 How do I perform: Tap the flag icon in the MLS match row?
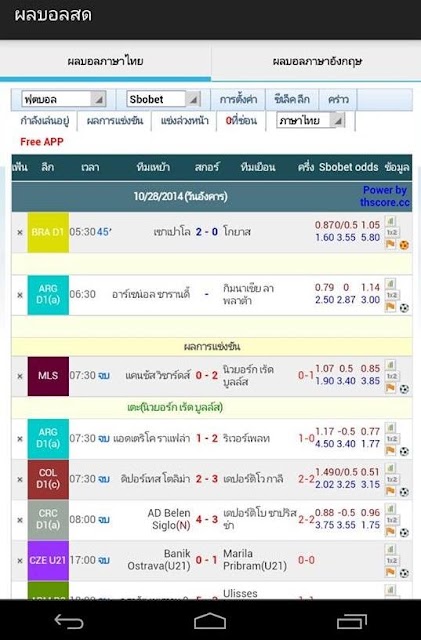pos(390,388)
